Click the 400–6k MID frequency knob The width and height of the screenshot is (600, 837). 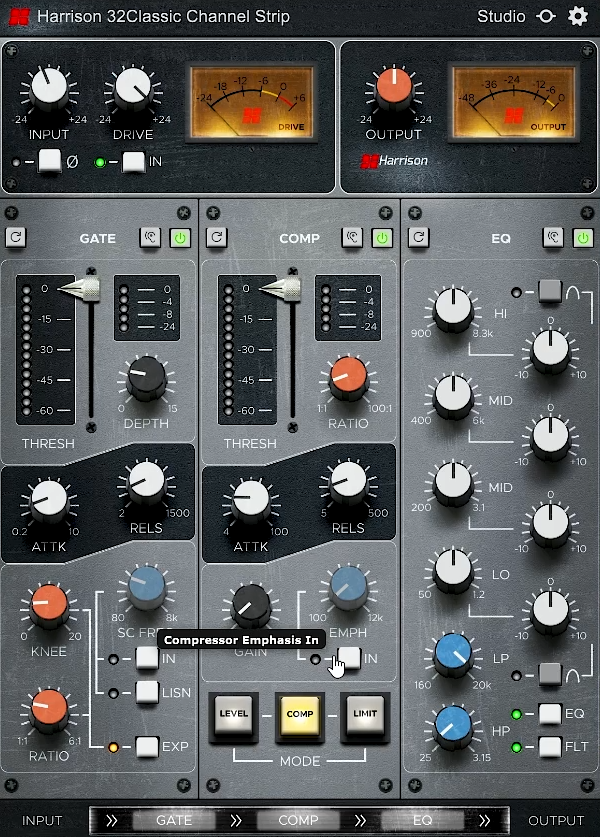point(453,396)
